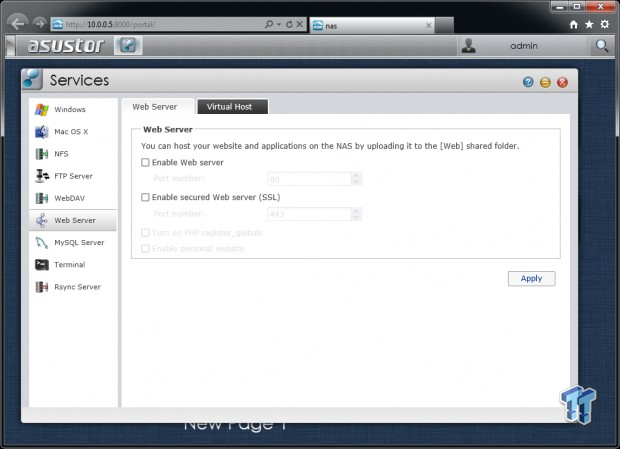Select the WebDAV service
The height and width of the screenshot is (449, 620).
(73, 198)
